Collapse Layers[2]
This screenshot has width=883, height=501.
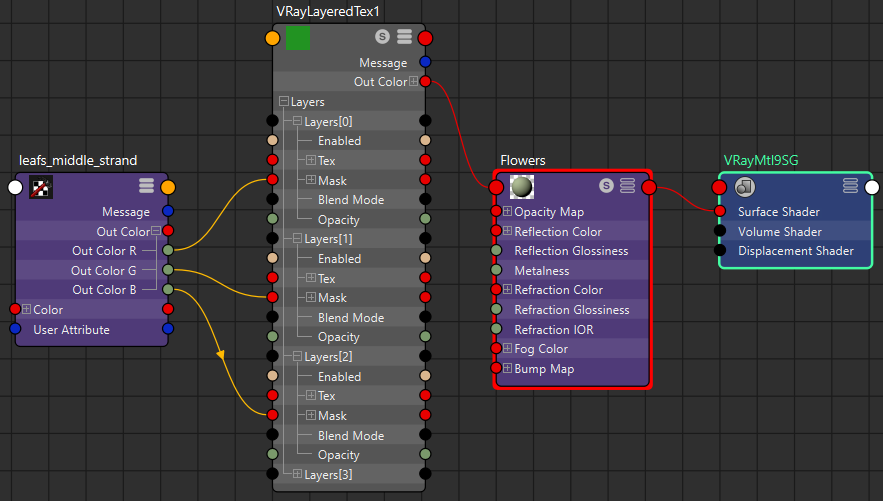point(297,356)
